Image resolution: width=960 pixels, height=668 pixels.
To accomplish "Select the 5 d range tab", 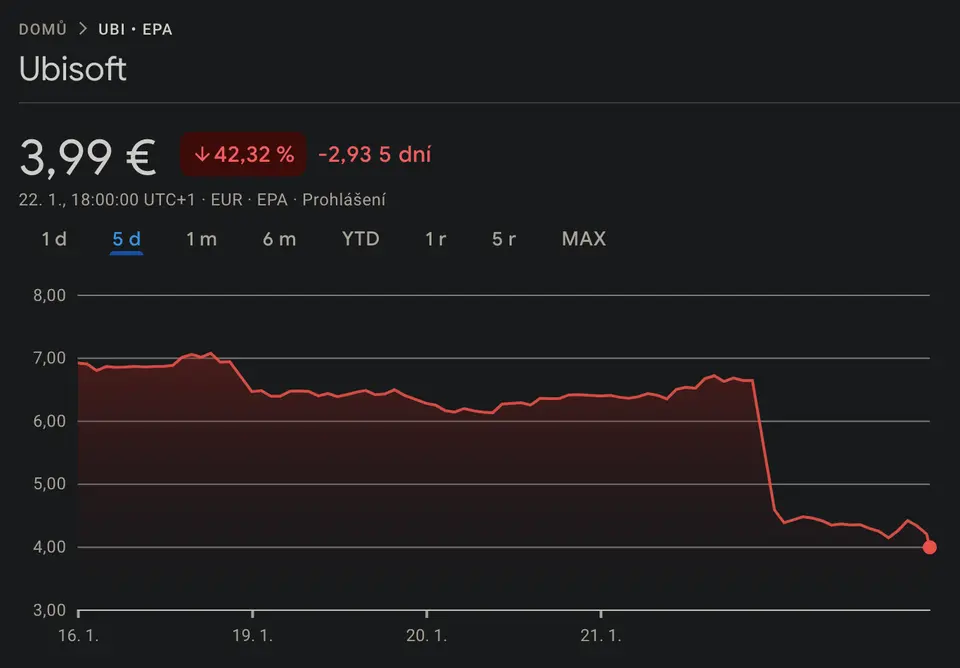I will pos(126,239).
